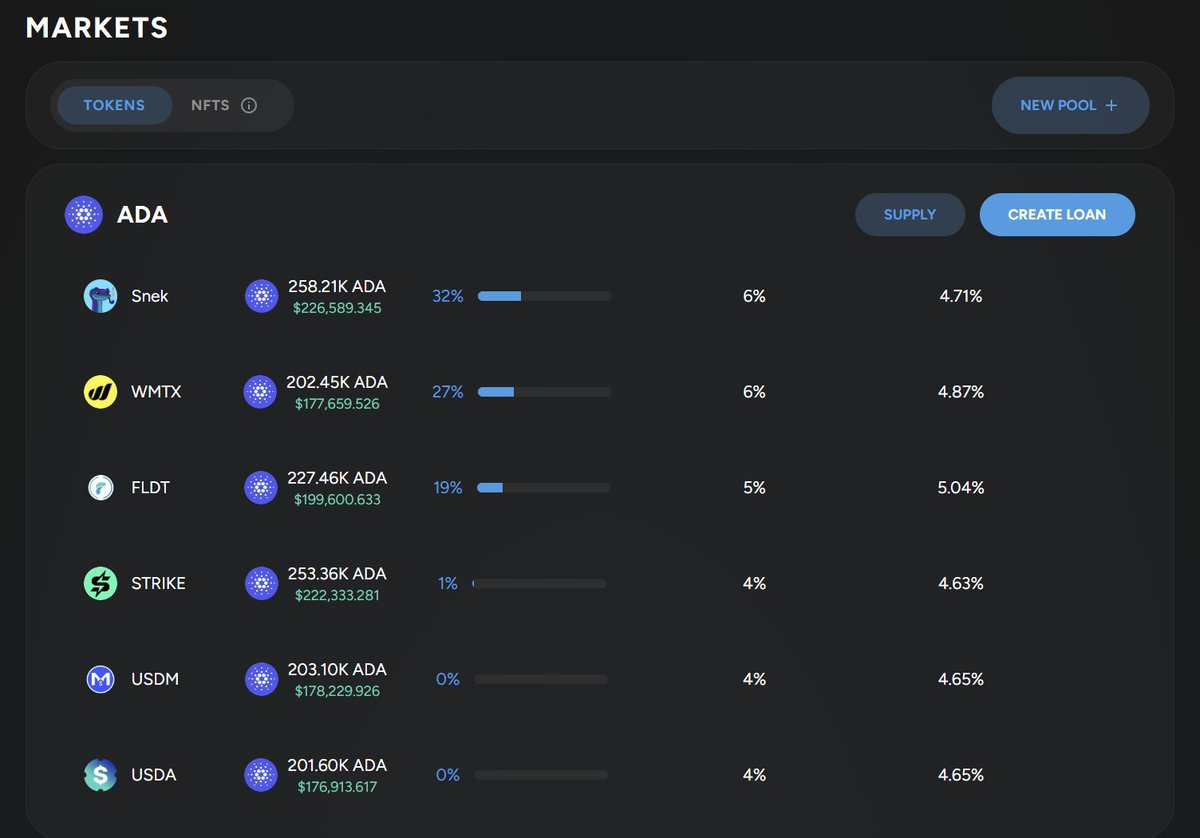This screenshot has height=838, width=1200.
Task: Click the 27% utilization label
Action: click(448, 392)
